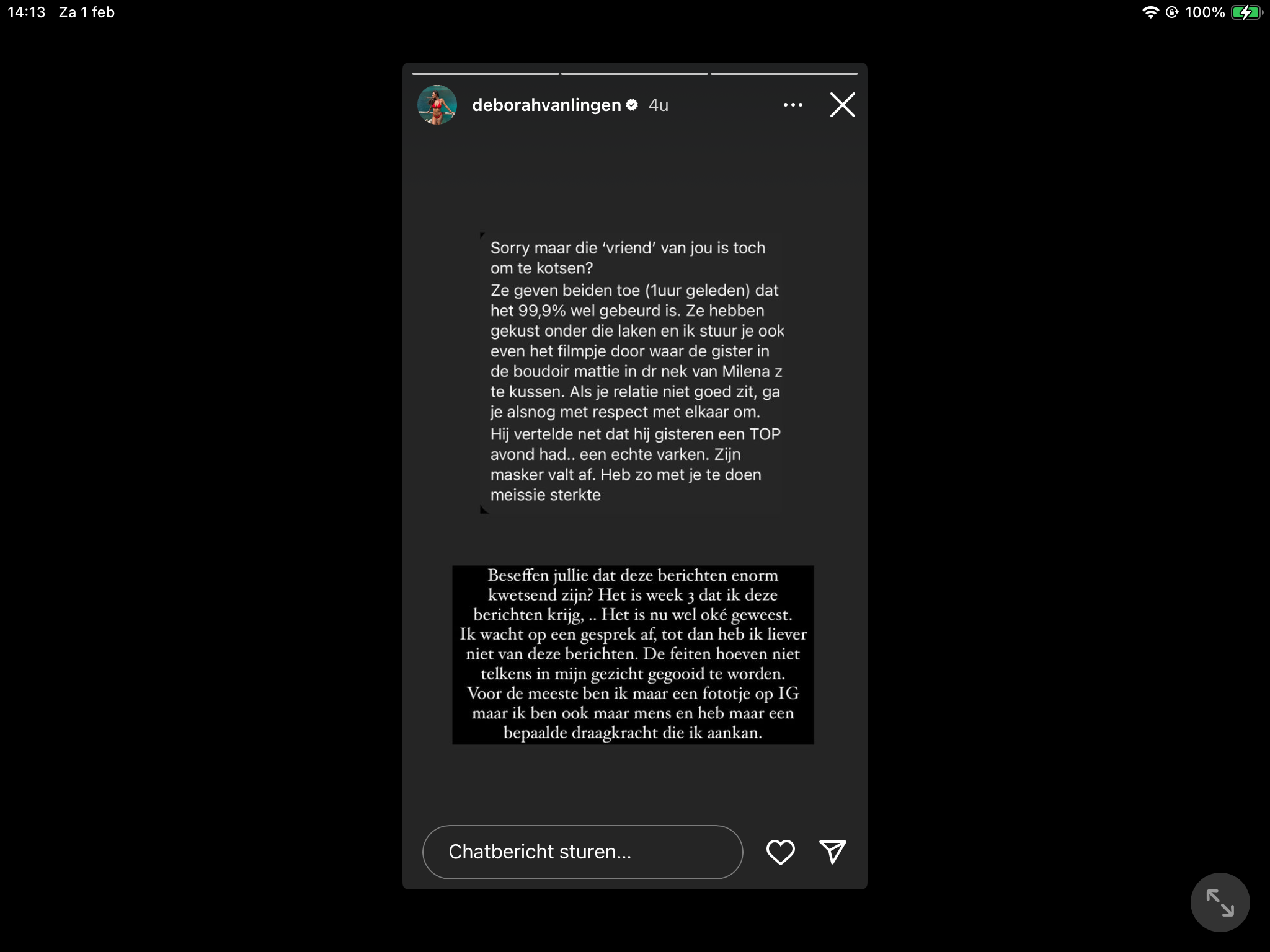Screen dimensions: 1270x952
Task: Click the orientation lock status icon
Action: pyautogui.click(x=1172, y=12)
